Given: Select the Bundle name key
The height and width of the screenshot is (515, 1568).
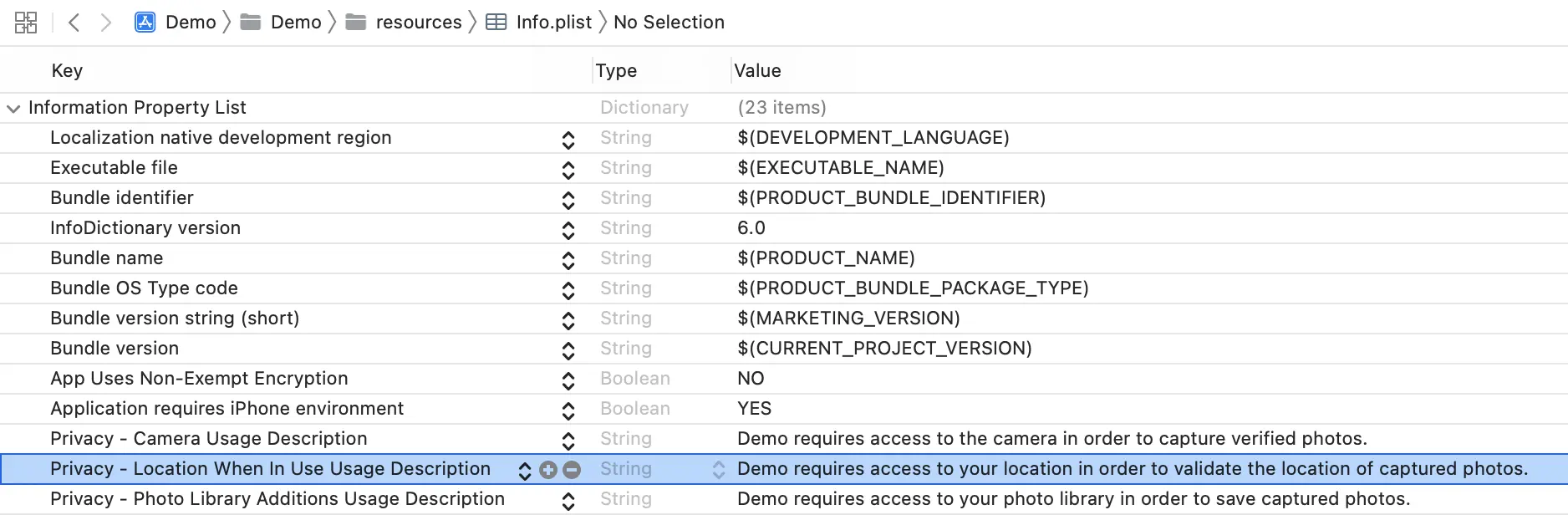Looking at the screenshot, I should [x=107, y=258].
